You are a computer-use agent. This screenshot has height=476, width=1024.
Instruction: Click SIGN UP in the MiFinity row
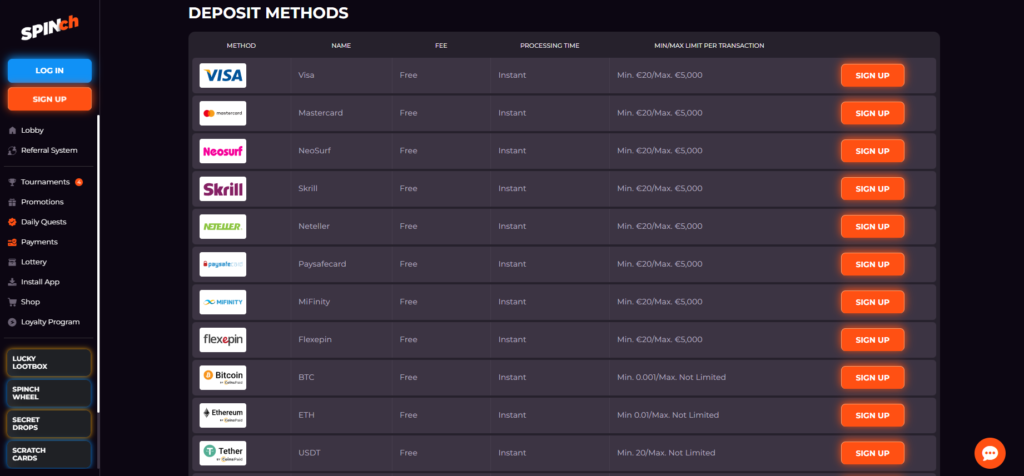(872, 302)
